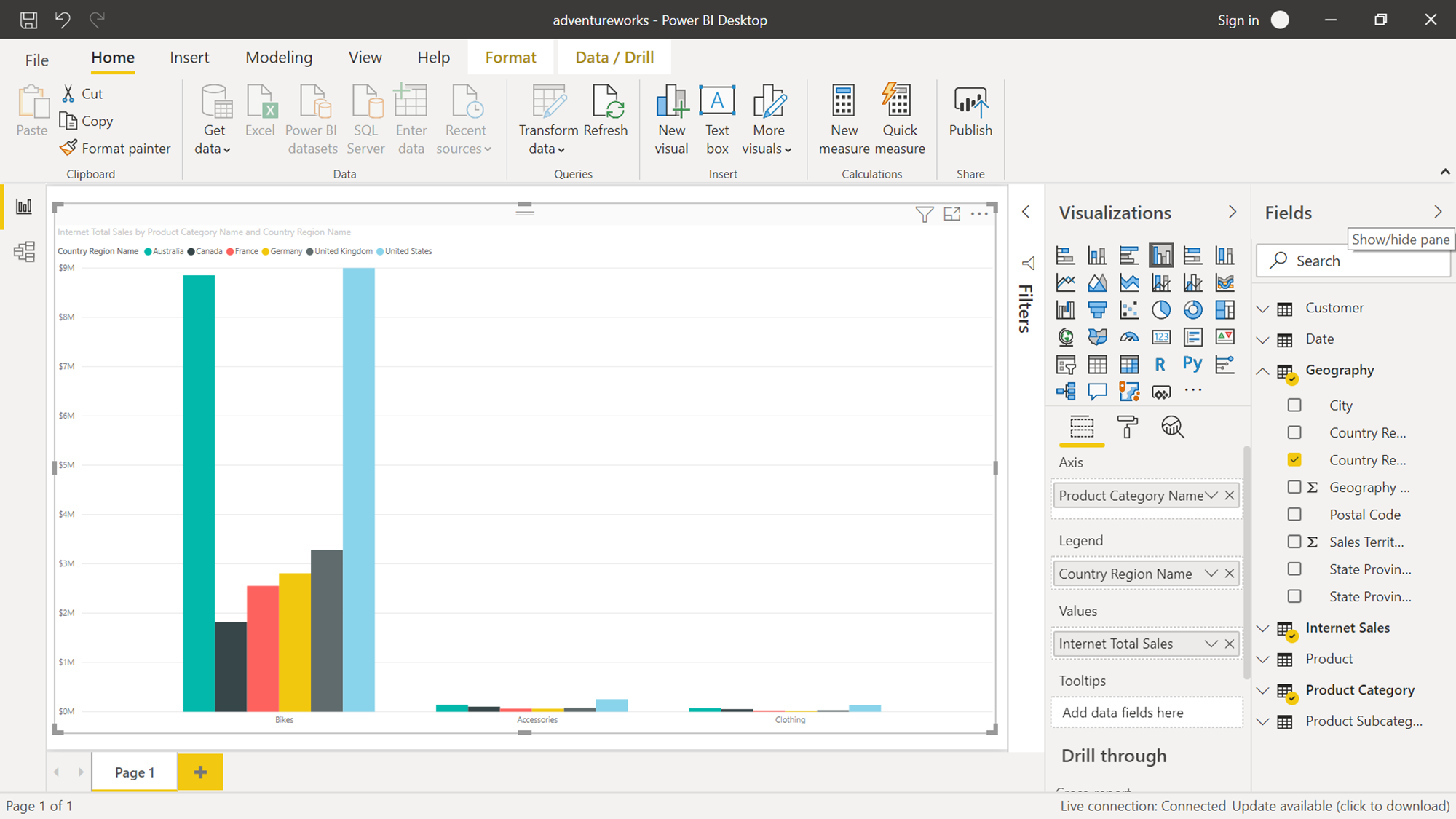Switch to the Data / Drill tab
Image resolution: width=1456 pixels, height=819 pixels.
tap(614, 58)
